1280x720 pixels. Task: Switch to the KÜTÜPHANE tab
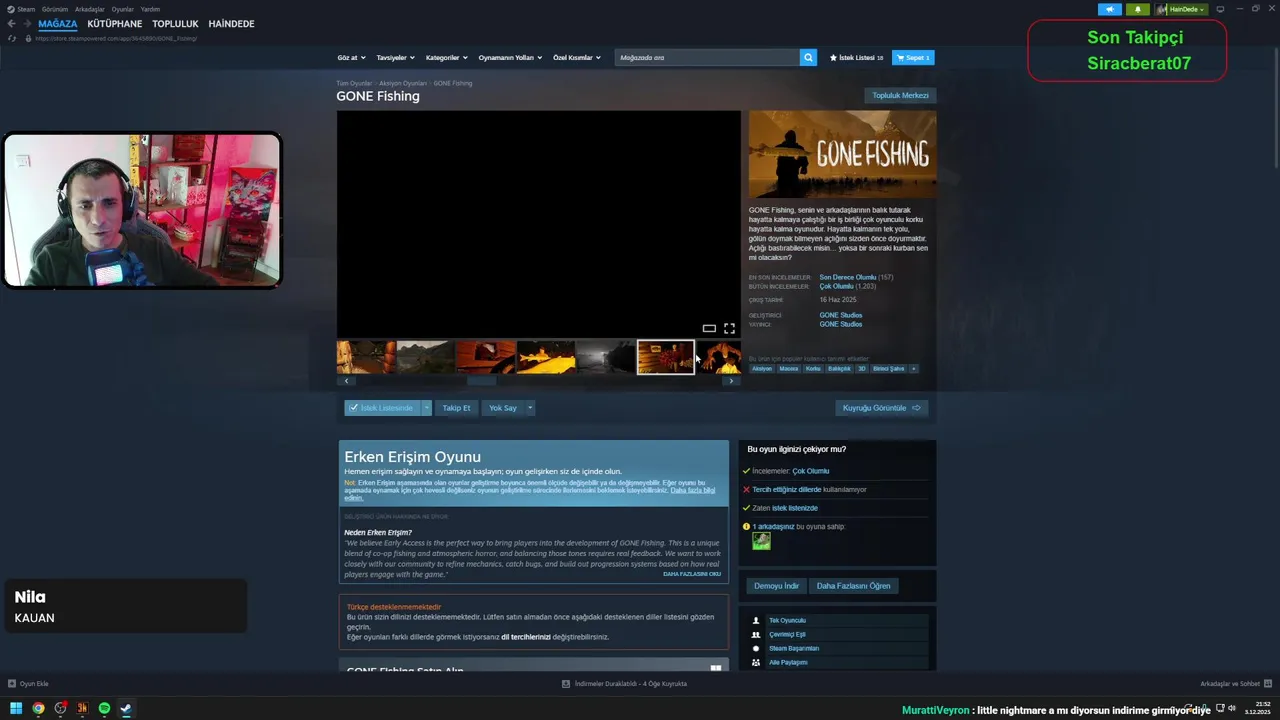pyautogui.click(x=115, y=24)
